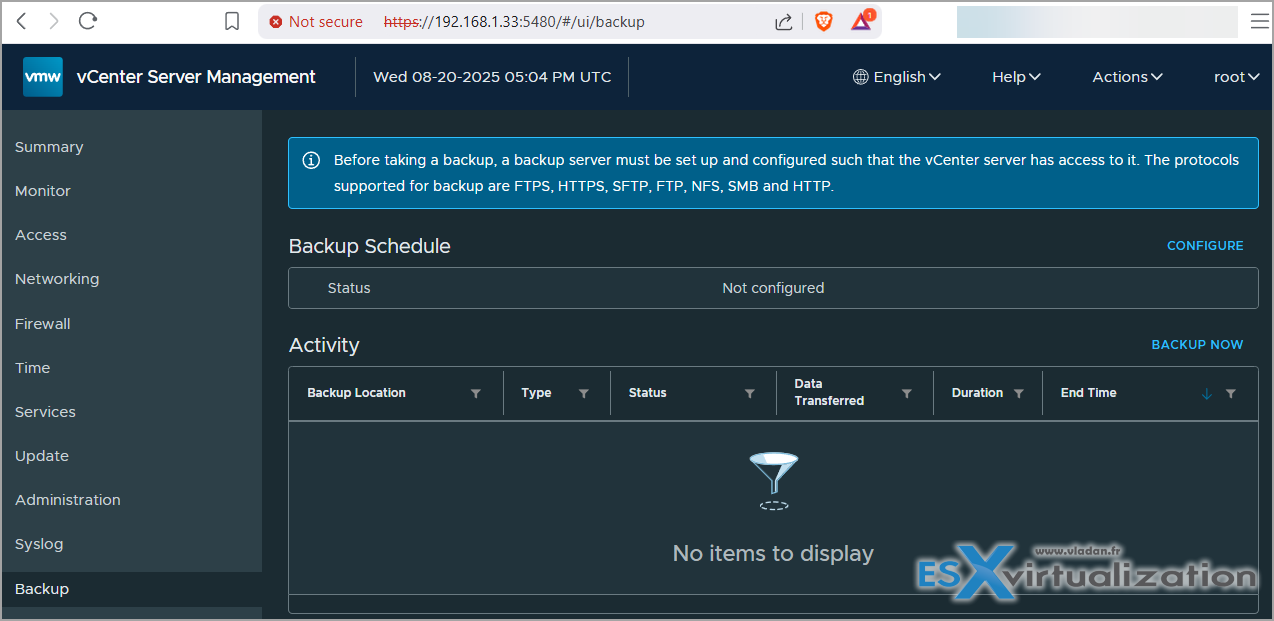Click the vCenter Server Management title
Screen dimensions: 1274x621
pyautogui.click(x=196, y=77)
